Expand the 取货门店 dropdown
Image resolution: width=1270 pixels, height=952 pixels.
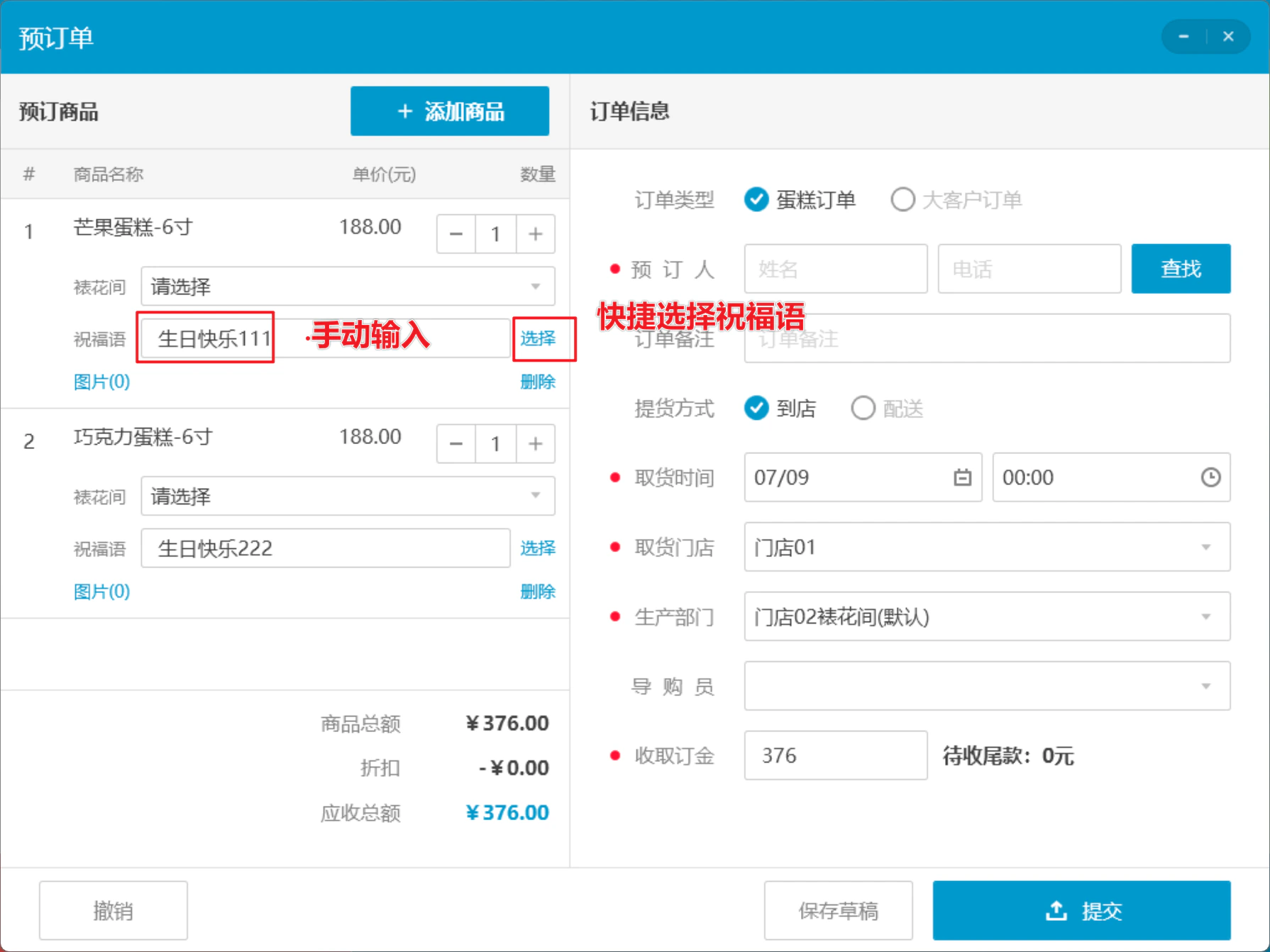click(x=987, y=547)
